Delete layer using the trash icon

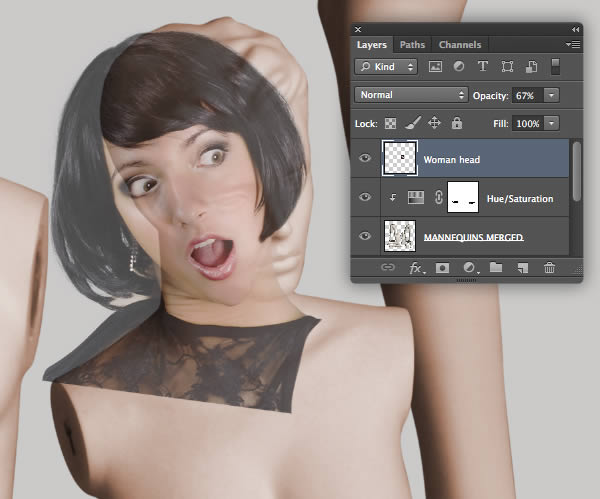549,268
